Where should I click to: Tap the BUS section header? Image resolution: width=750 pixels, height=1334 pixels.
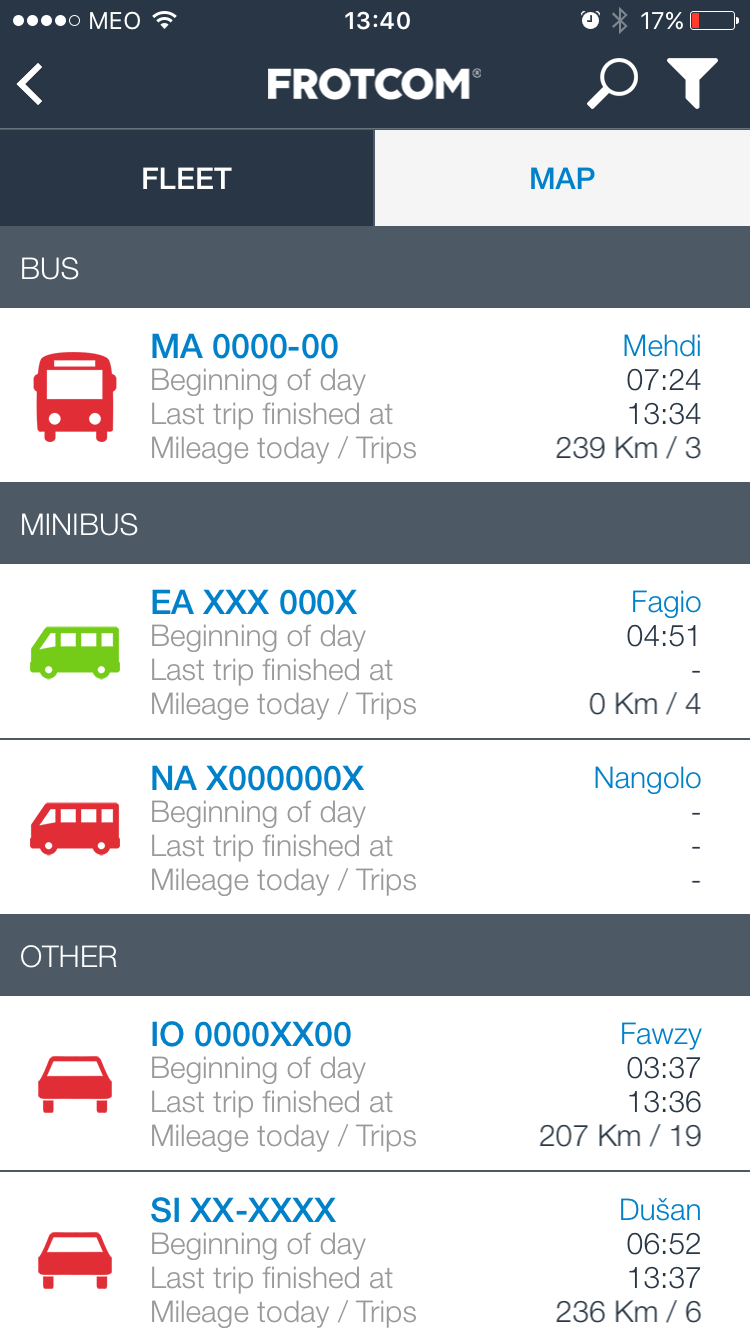375,268
